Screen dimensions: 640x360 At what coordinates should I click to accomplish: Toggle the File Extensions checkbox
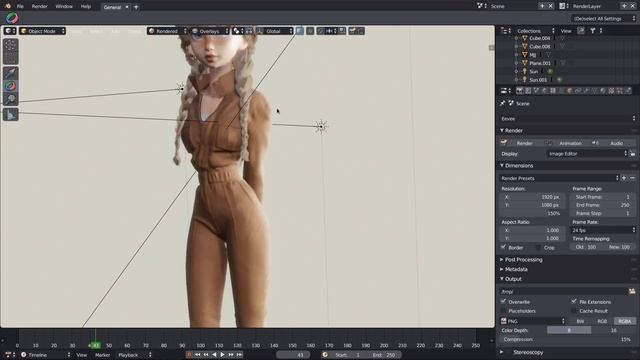(574, 302)
